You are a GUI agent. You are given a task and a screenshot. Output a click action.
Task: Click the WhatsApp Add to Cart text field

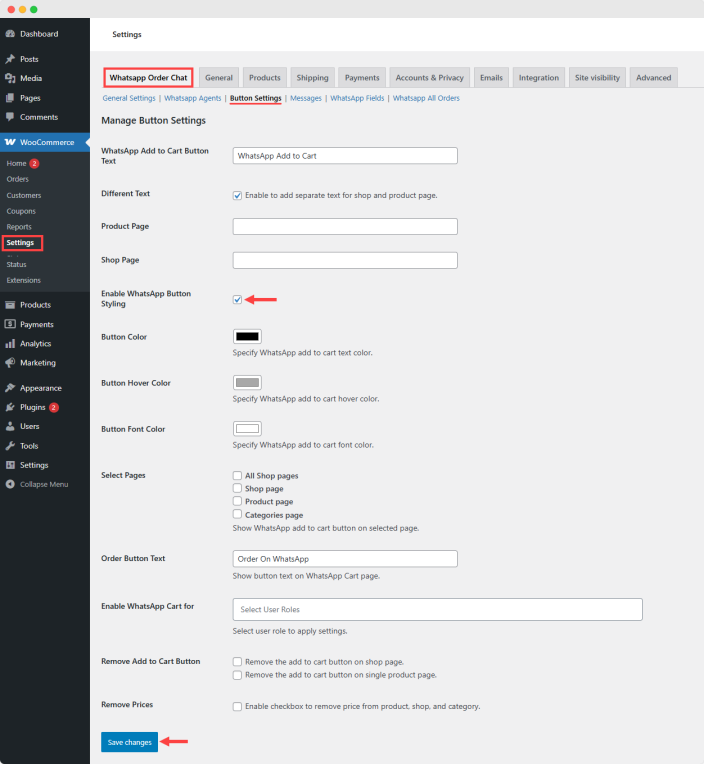click(345, 156)
